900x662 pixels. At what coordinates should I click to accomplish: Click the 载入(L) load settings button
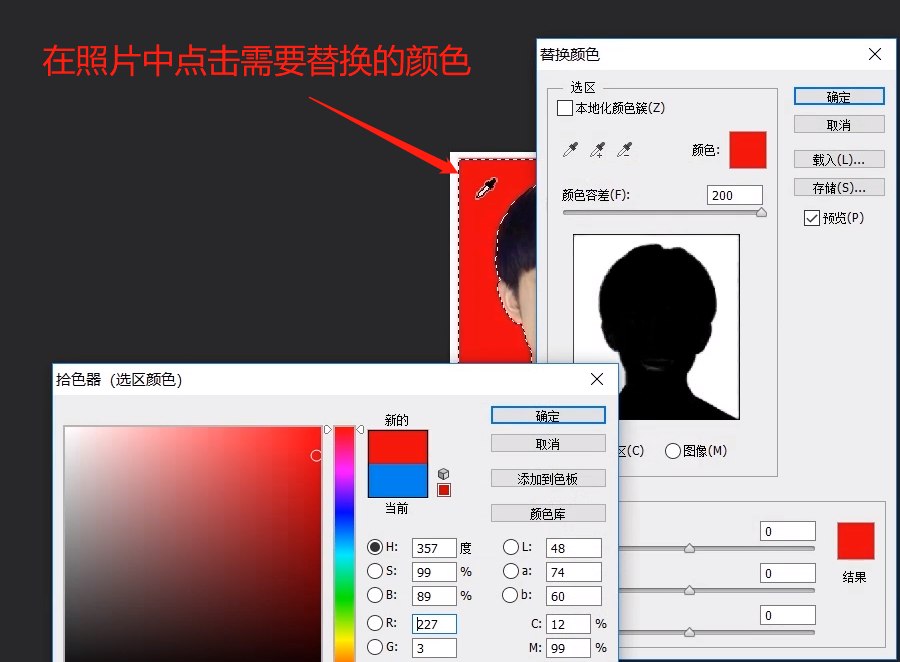point(838,158)
